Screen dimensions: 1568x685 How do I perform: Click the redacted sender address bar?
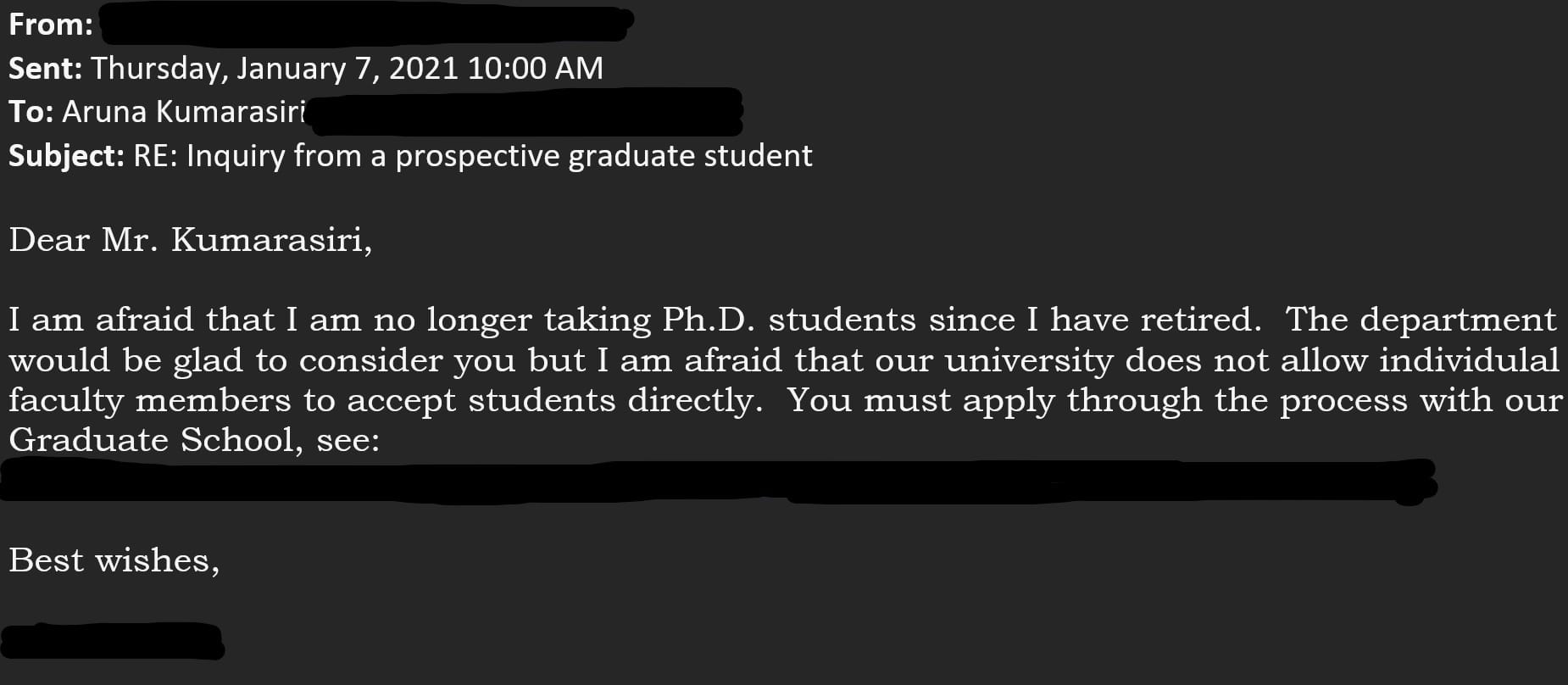pyautogui.click(x=366, y=24)
